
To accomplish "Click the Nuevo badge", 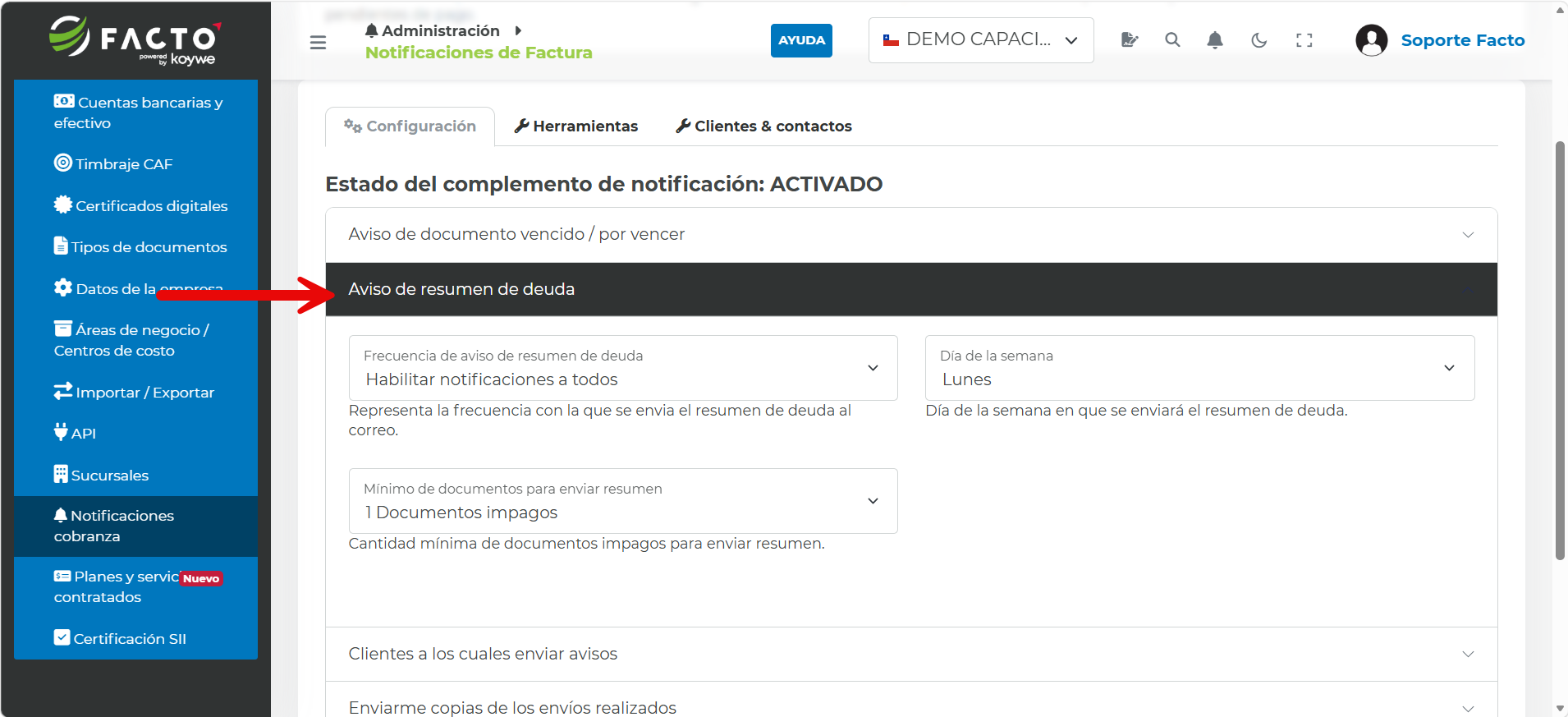I will 201,578.
